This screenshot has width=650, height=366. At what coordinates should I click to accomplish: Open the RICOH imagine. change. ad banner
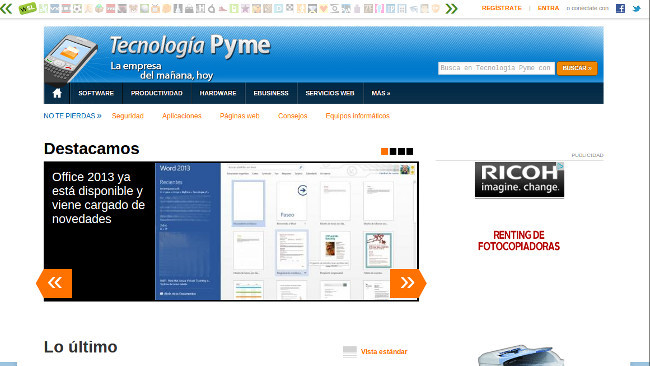[519, 180]
